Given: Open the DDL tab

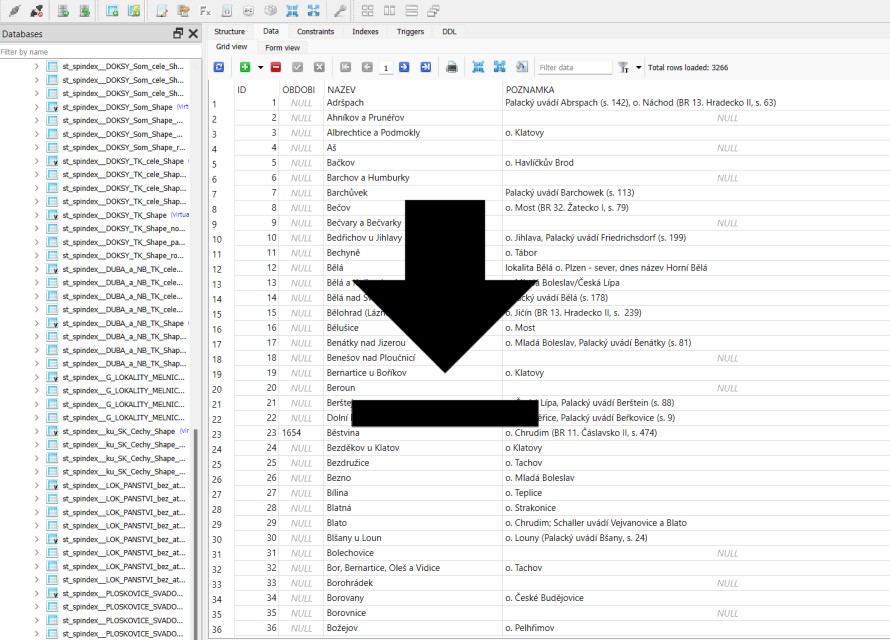Looking at the screenshot, I should [x=450, y=31].
